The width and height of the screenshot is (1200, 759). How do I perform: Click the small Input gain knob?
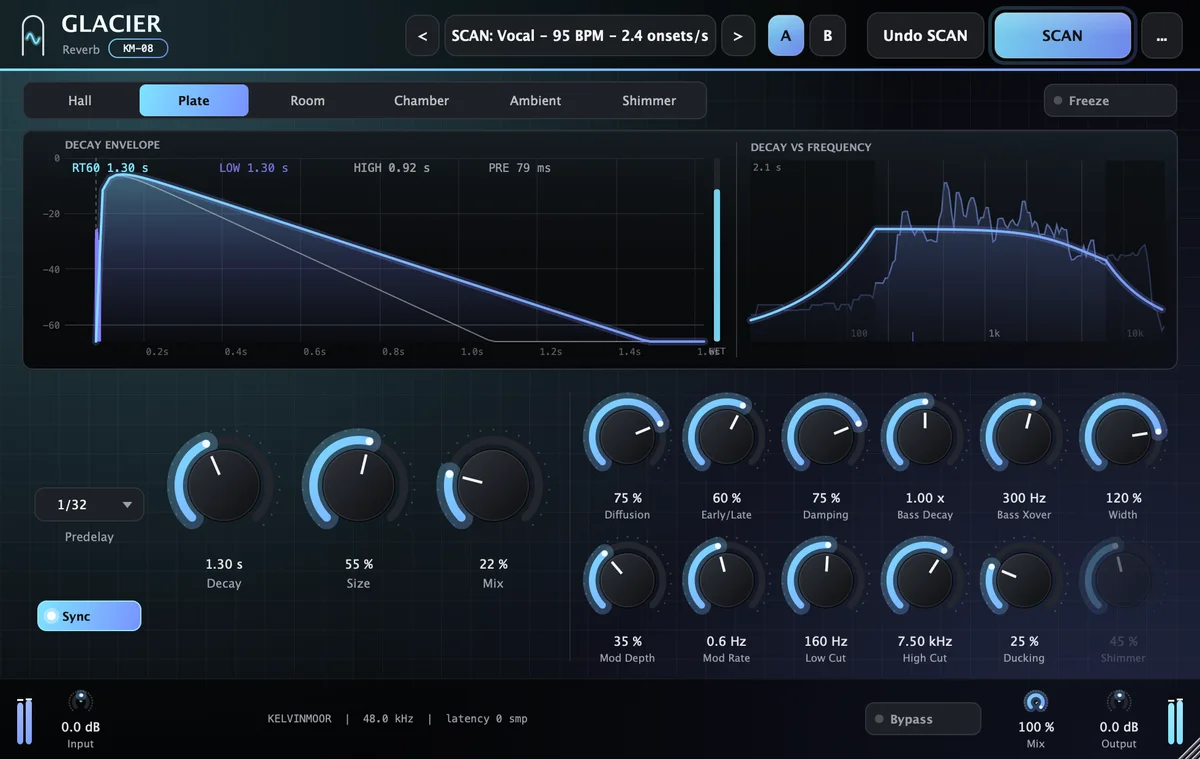(x=80, y=702)
